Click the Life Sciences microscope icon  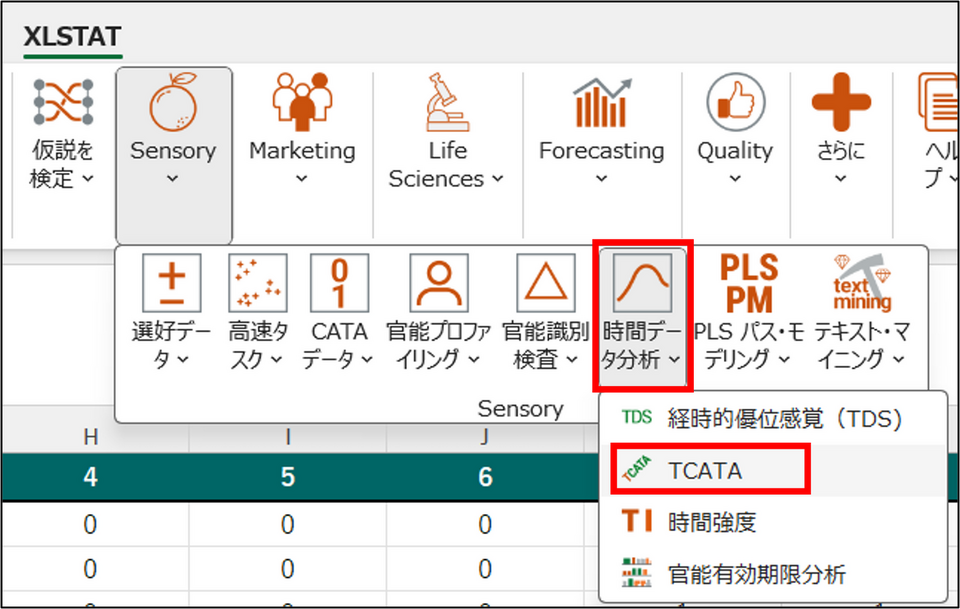[448, 102]
